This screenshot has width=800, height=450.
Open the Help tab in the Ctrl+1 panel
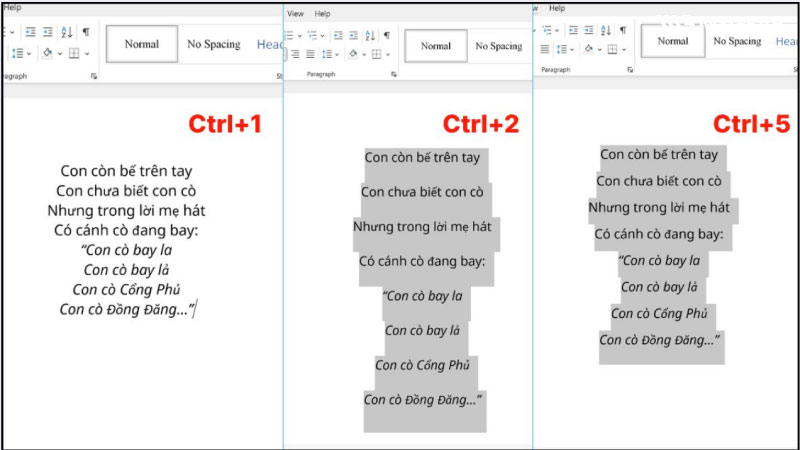[x=12, y=8]
